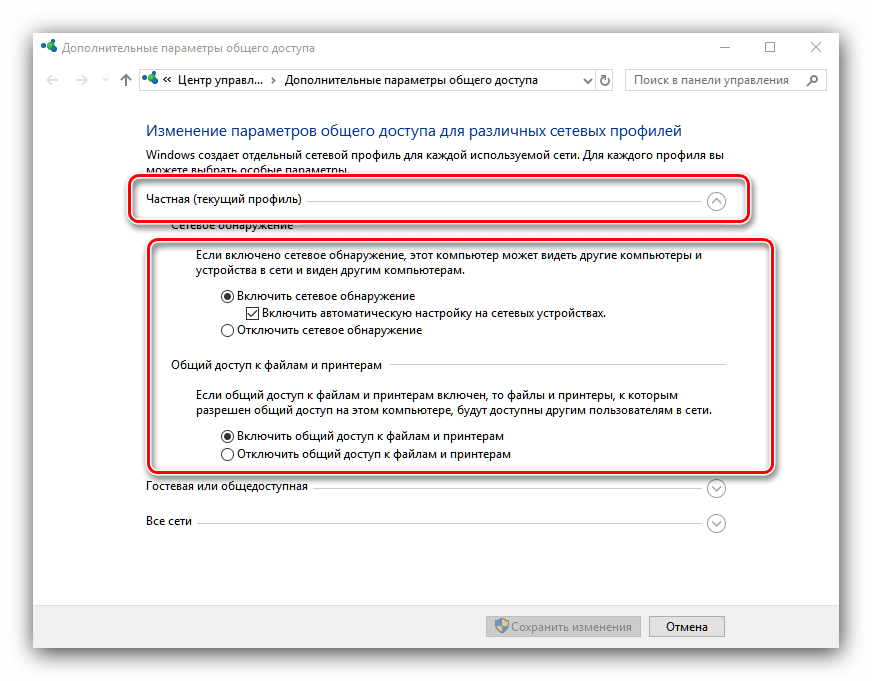Click the search magnifier icon
Viewport: 872px width, 681px height.
812,80
